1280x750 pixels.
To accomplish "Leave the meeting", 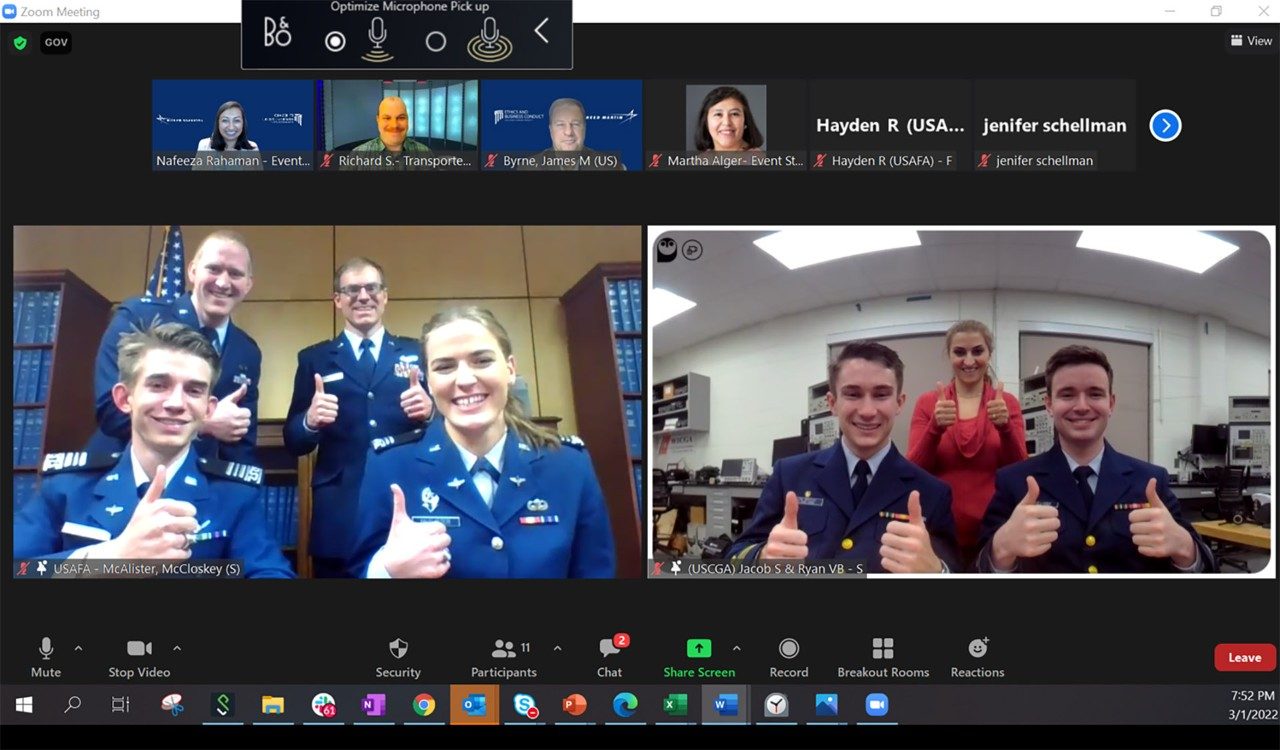I will [x=1244, y=657].
